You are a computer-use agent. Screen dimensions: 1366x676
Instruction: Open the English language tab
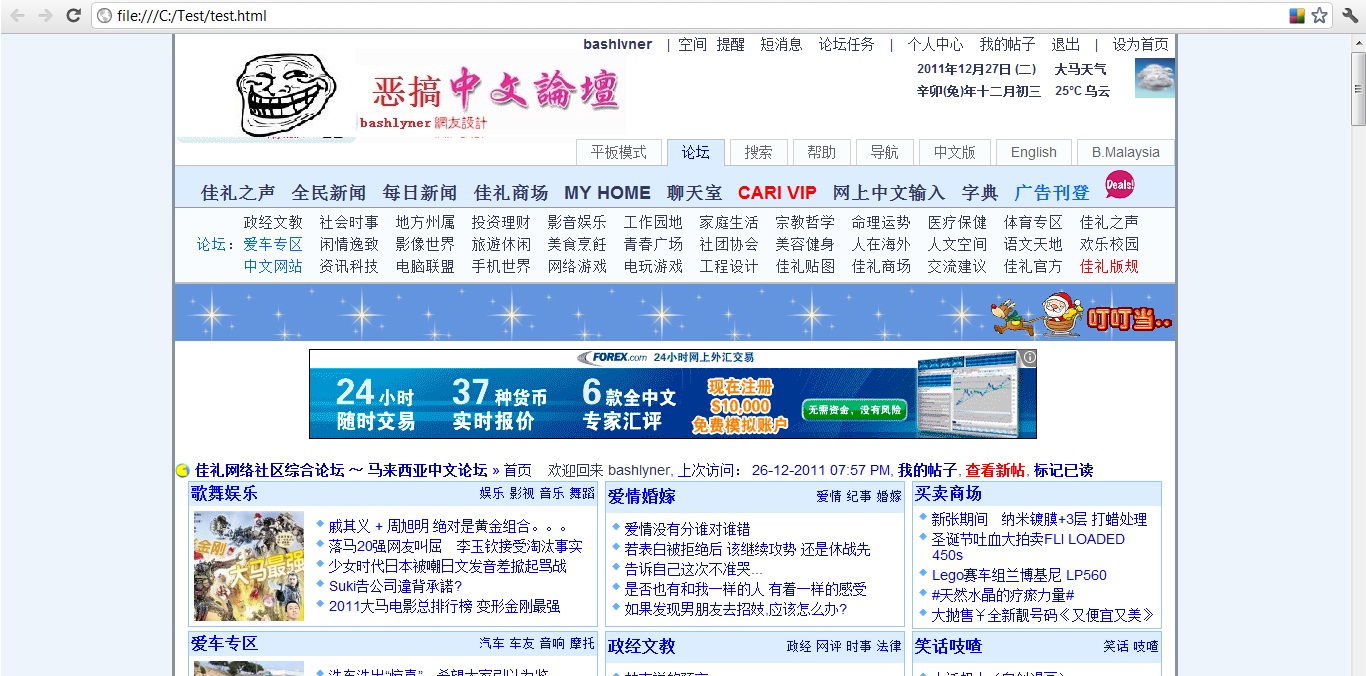click(x=1033, y=152)
